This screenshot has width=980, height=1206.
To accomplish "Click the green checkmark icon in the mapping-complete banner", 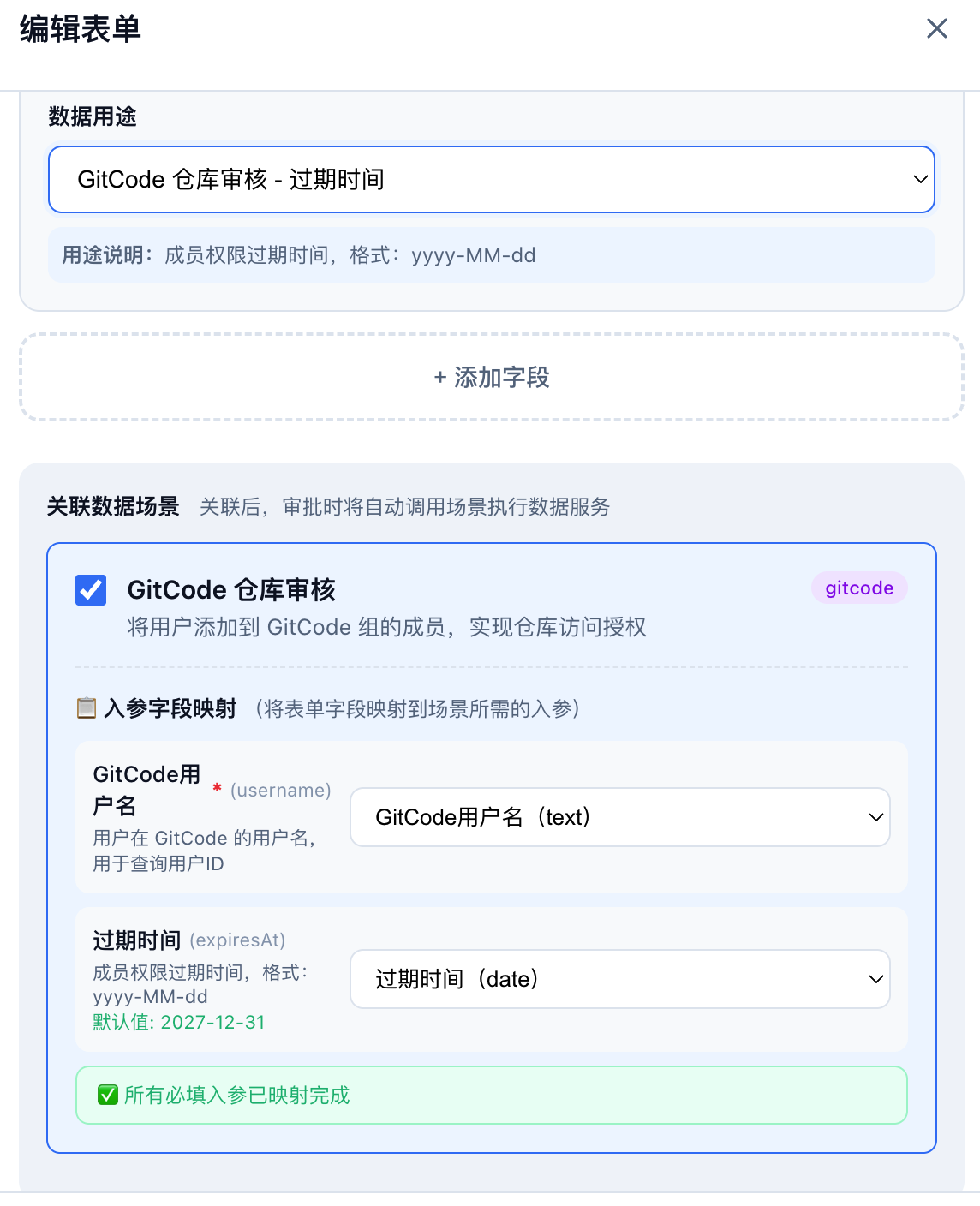I will click(108, 1095).
